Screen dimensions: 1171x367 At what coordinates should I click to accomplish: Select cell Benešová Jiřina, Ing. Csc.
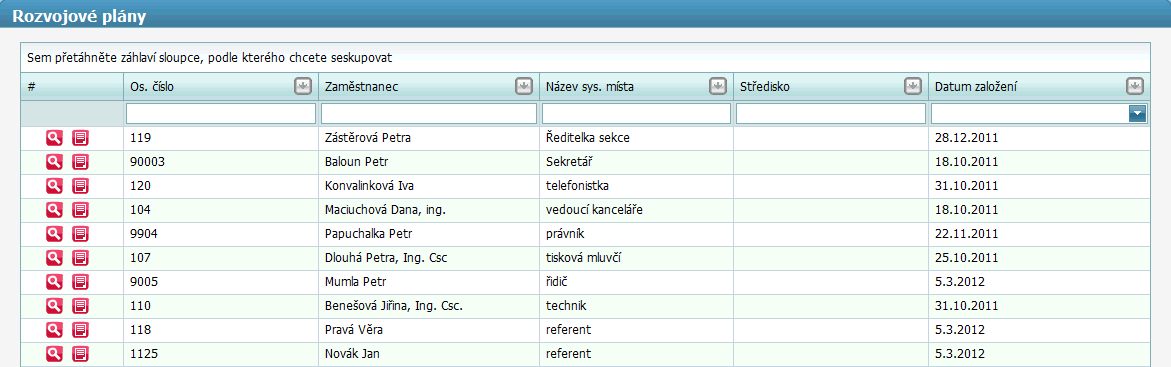429,306
